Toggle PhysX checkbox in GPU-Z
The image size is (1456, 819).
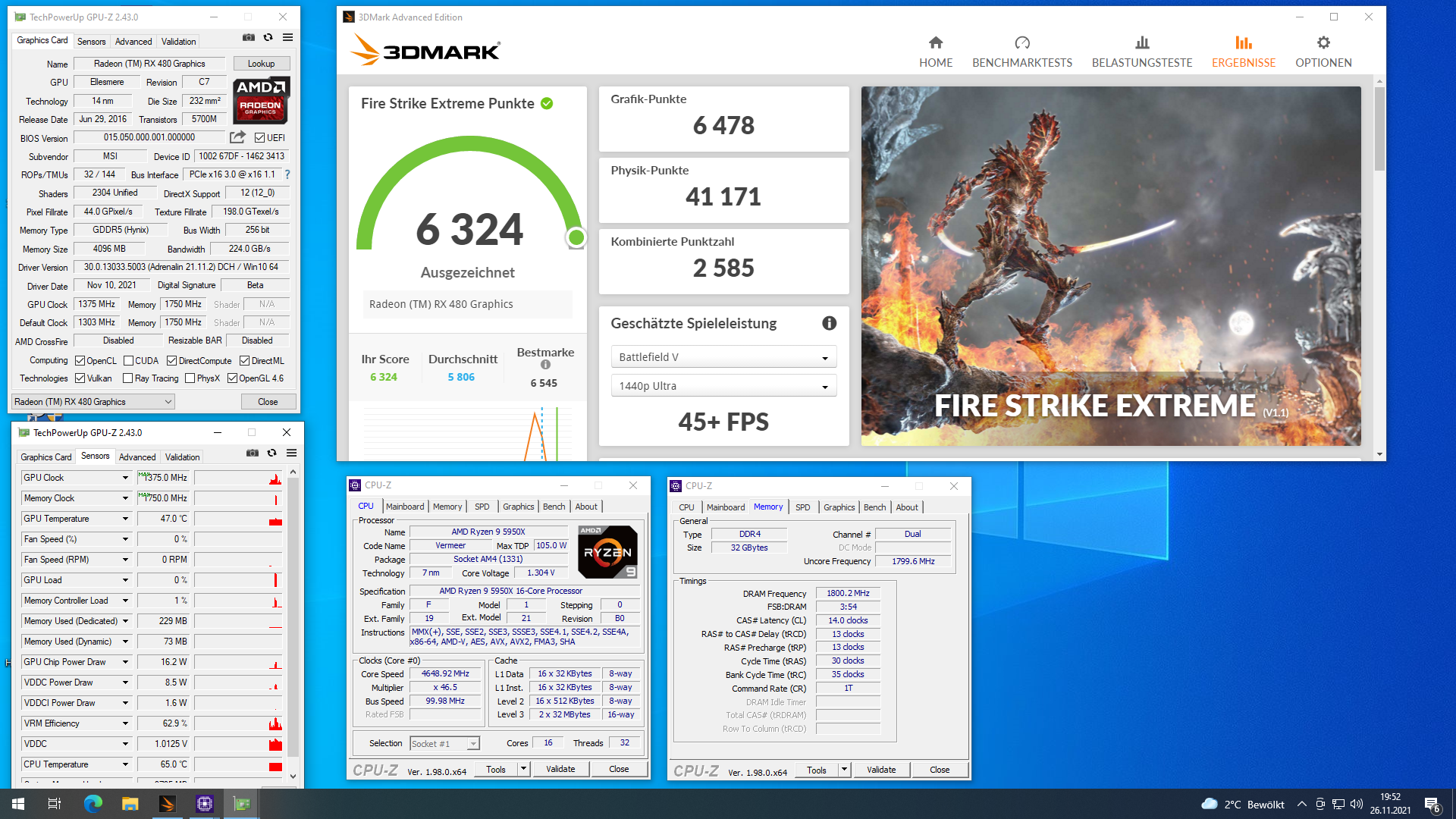coord(190,378)
